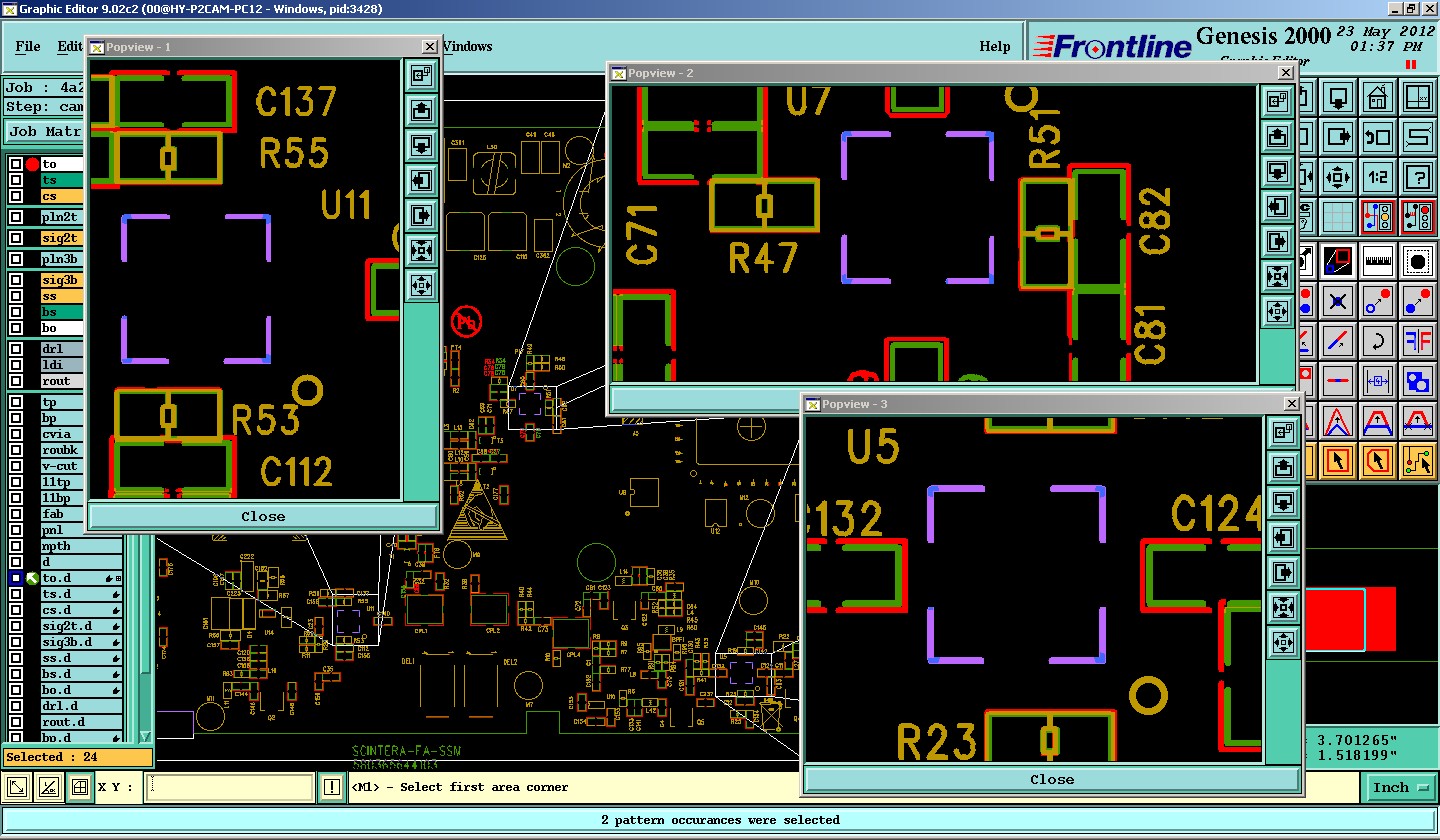Click the red selected-feature color preview
The height and width of the screenshot is (840, 1440).
1350,620
